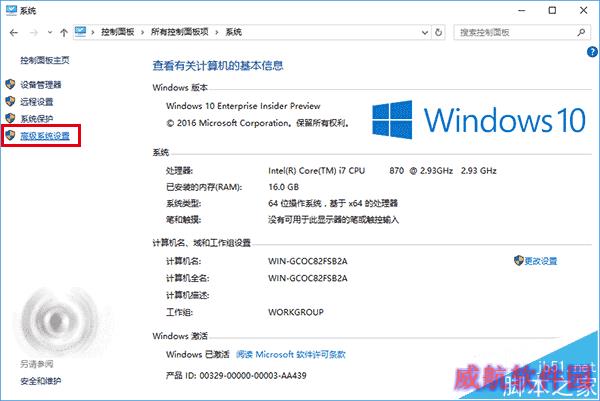
Task: Open recent locations dropdown arrow
Action: point(50,33)
